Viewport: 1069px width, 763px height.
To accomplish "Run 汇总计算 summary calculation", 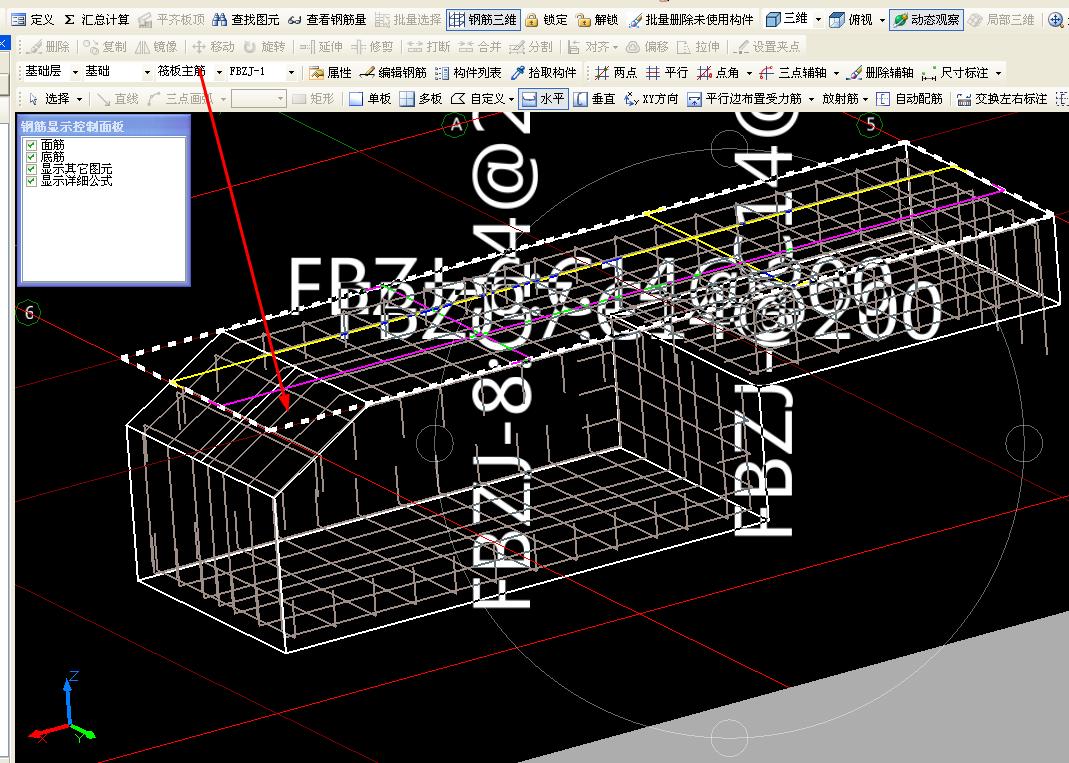I will click(96, 20).
